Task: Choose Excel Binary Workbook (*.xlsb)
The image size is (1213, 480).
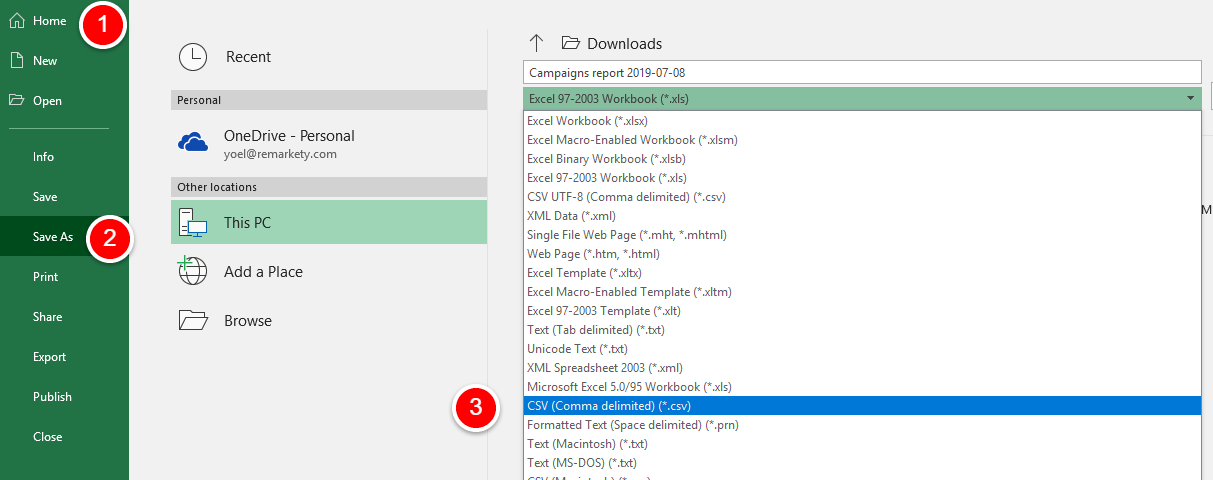Action: pos(861,158)
